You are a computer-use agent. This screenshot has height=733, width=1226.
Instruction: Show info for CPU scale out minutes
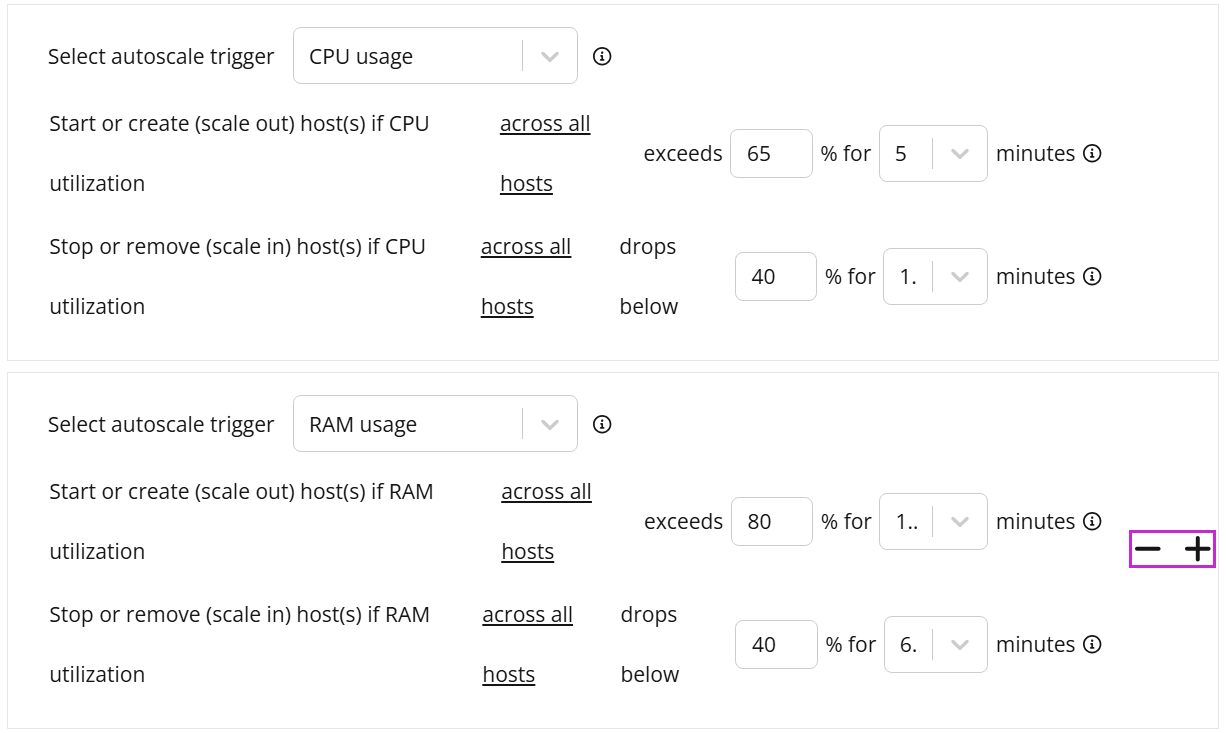tap(1093, 153)
